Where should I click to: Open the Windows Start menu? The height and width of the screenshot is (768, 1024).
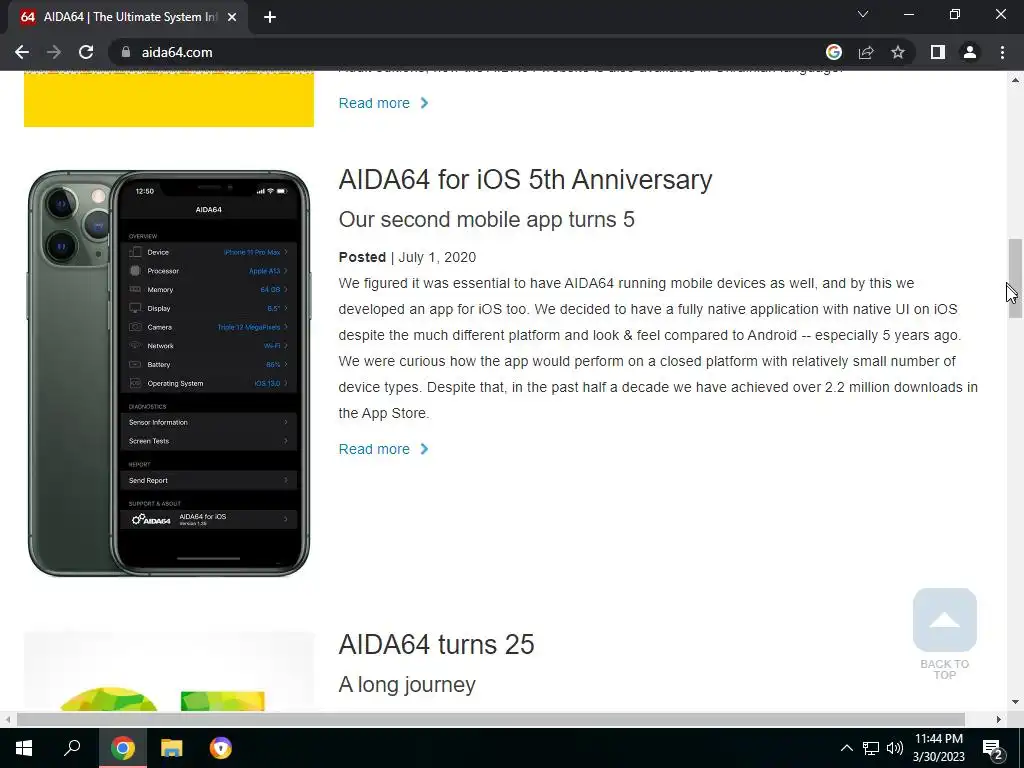[24, 748]
